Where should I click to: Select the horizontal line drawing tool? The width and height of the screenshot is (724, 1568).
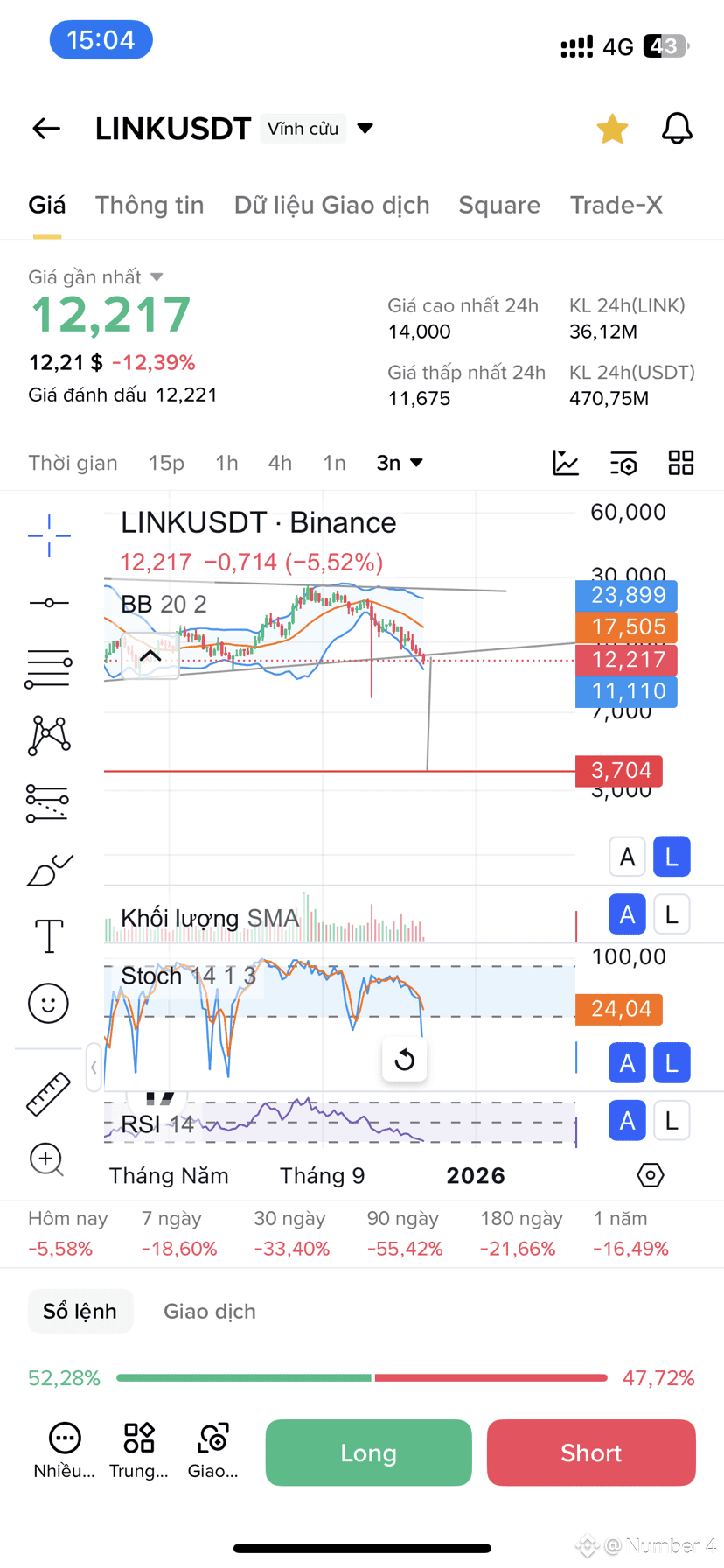pyautogui.click(x=49, y=603)
